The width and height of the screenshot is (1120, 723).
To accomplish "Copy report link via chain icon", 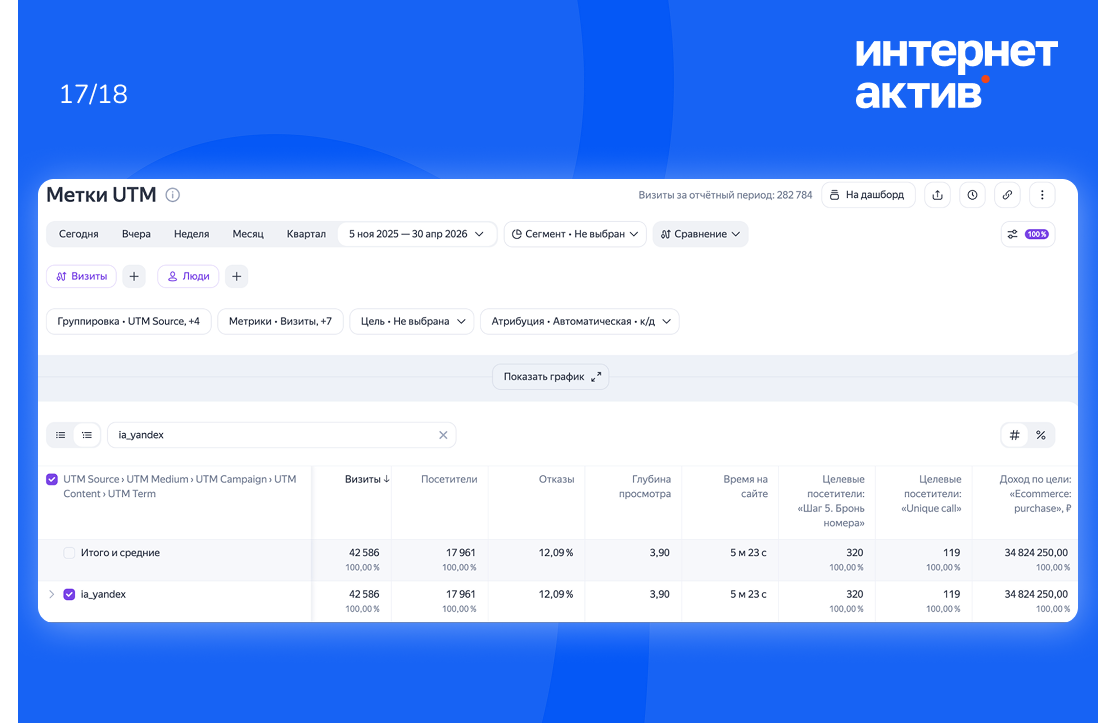I will pos(1007,195).
